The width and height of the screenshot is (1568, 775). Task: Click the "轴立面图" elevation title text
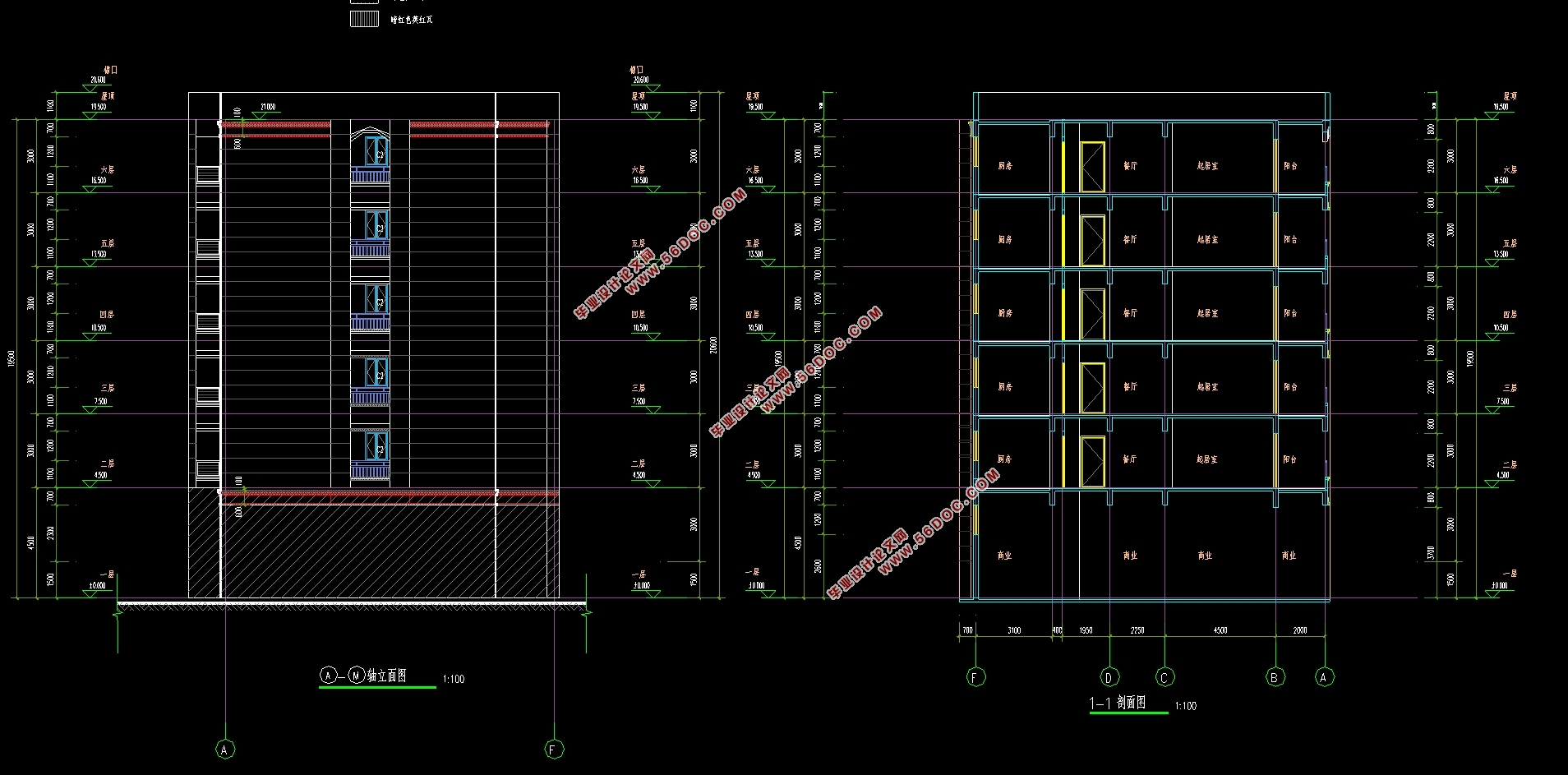386,676
